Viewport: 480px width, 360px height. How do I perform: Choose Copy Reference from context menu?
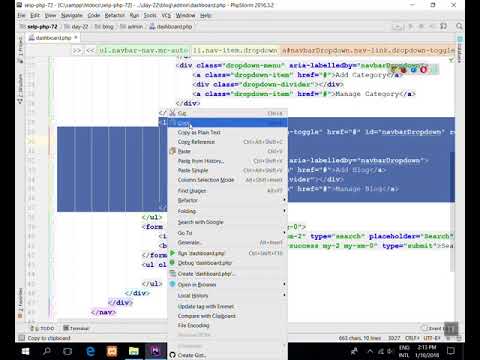click(x=228, y=142)
